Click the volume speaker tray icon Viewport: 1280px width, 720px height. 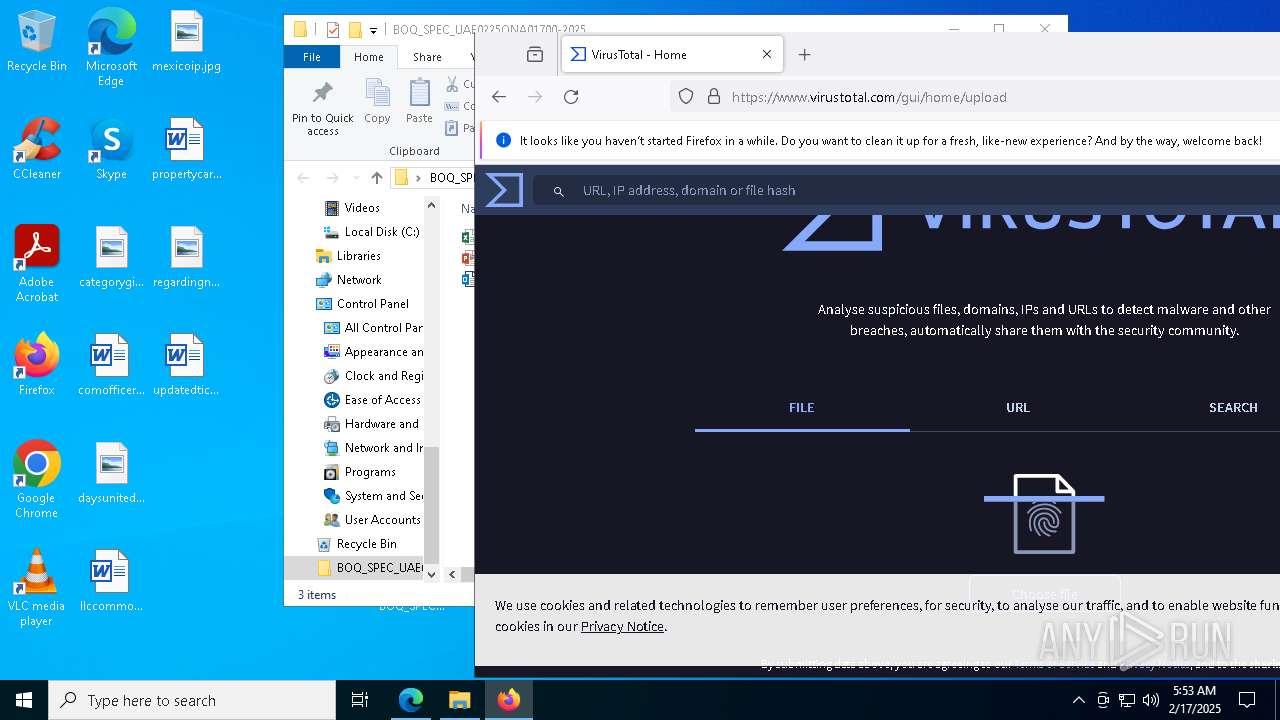[1151, 700]
